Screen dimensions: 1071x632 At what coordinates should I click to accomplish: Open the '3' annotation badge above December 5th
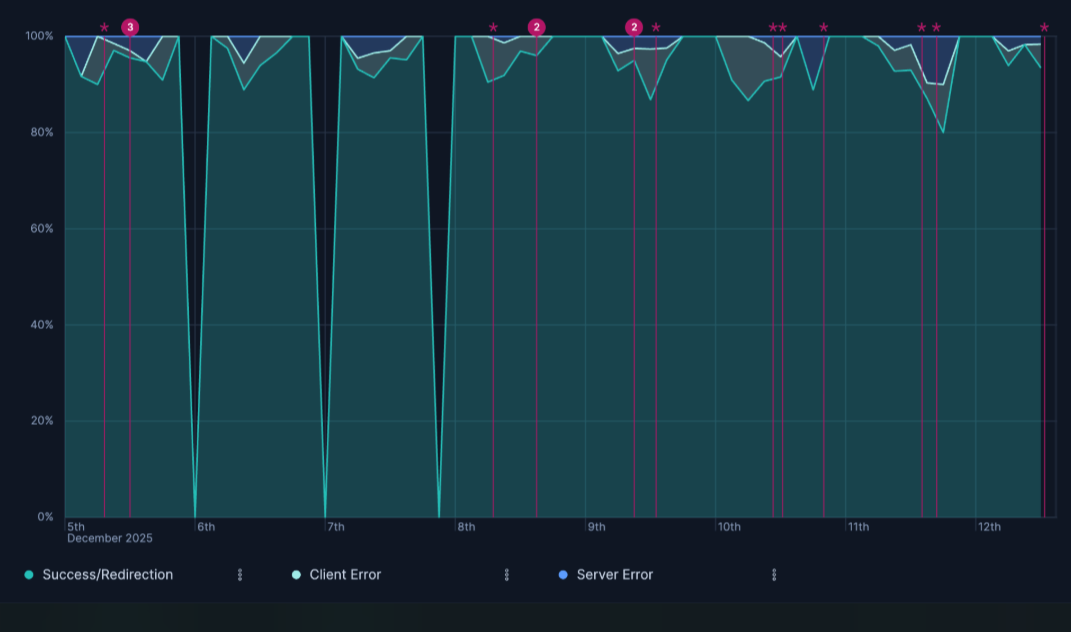(131, 24)
